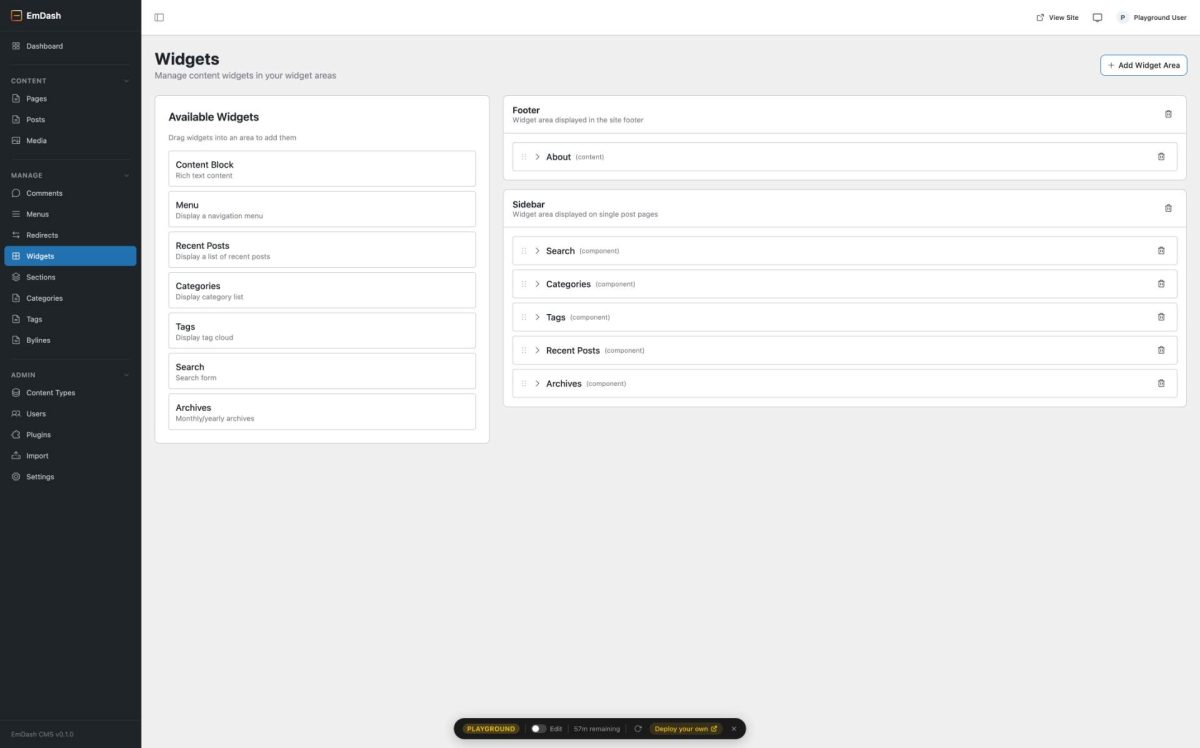The image size is (1200, 748).
Task: Click the Add Widget Area button
Action: coord(1143,65)
